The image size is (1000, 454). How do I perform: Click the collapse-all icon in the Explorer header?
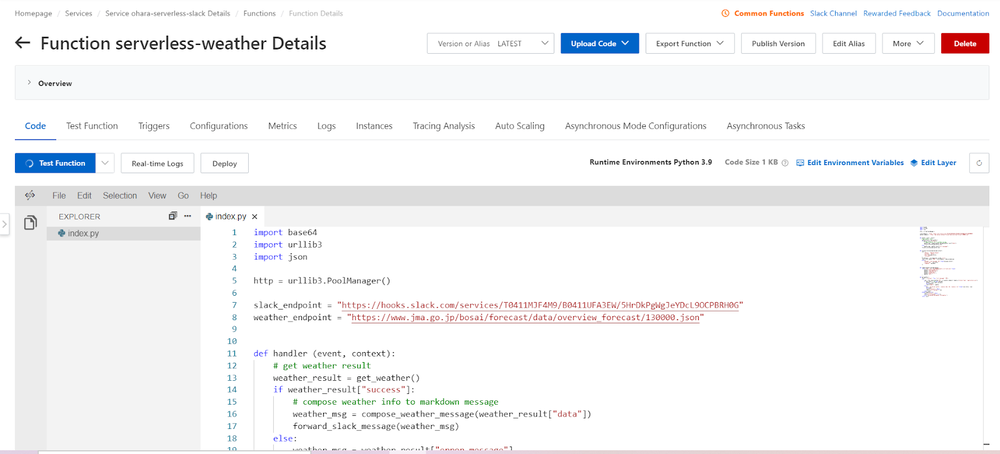[x=173, y=216]
